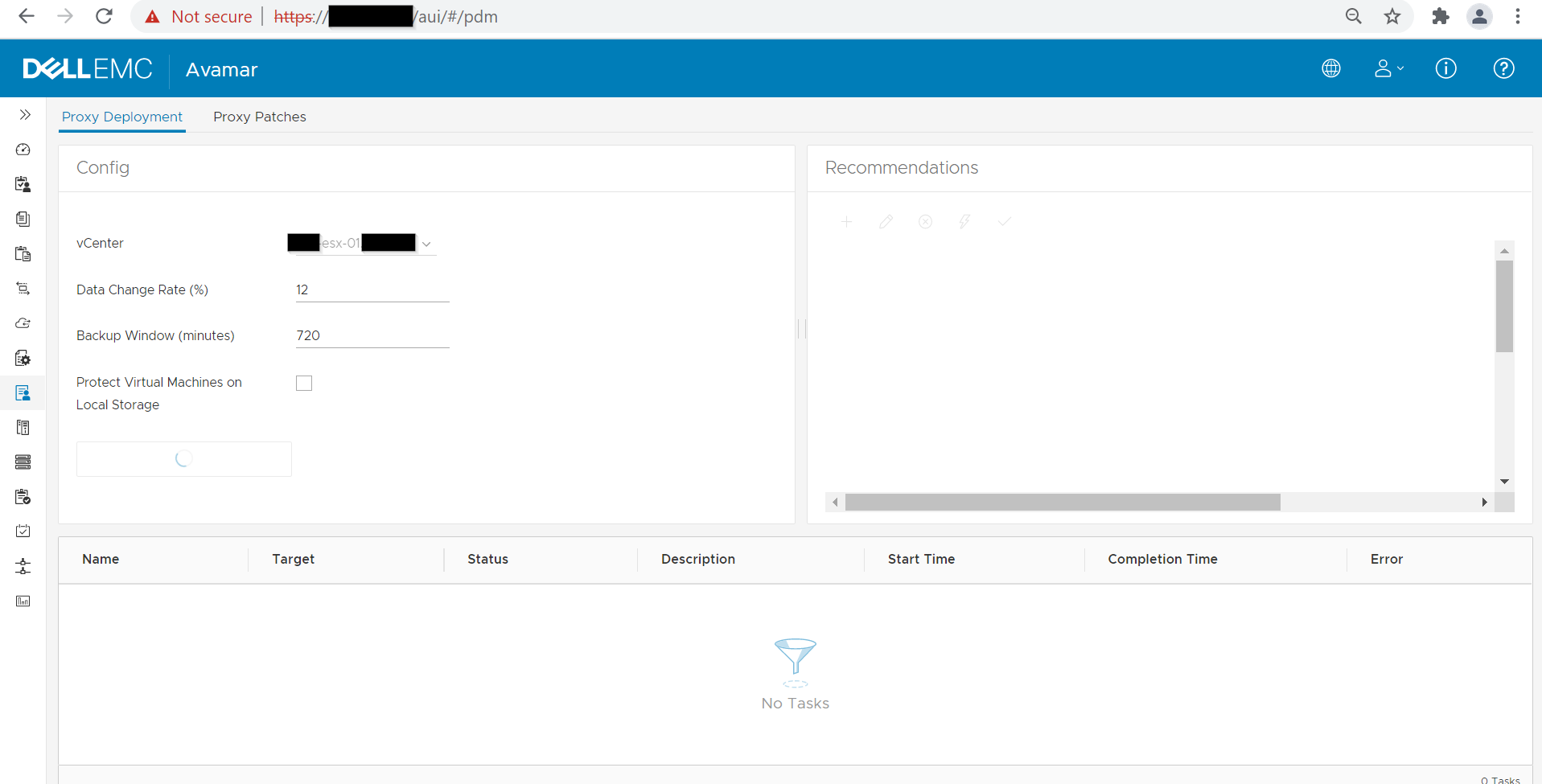This screenshot has height=784, width=1542.
Task: Reload the page in the browser
Action: [104, 16]
